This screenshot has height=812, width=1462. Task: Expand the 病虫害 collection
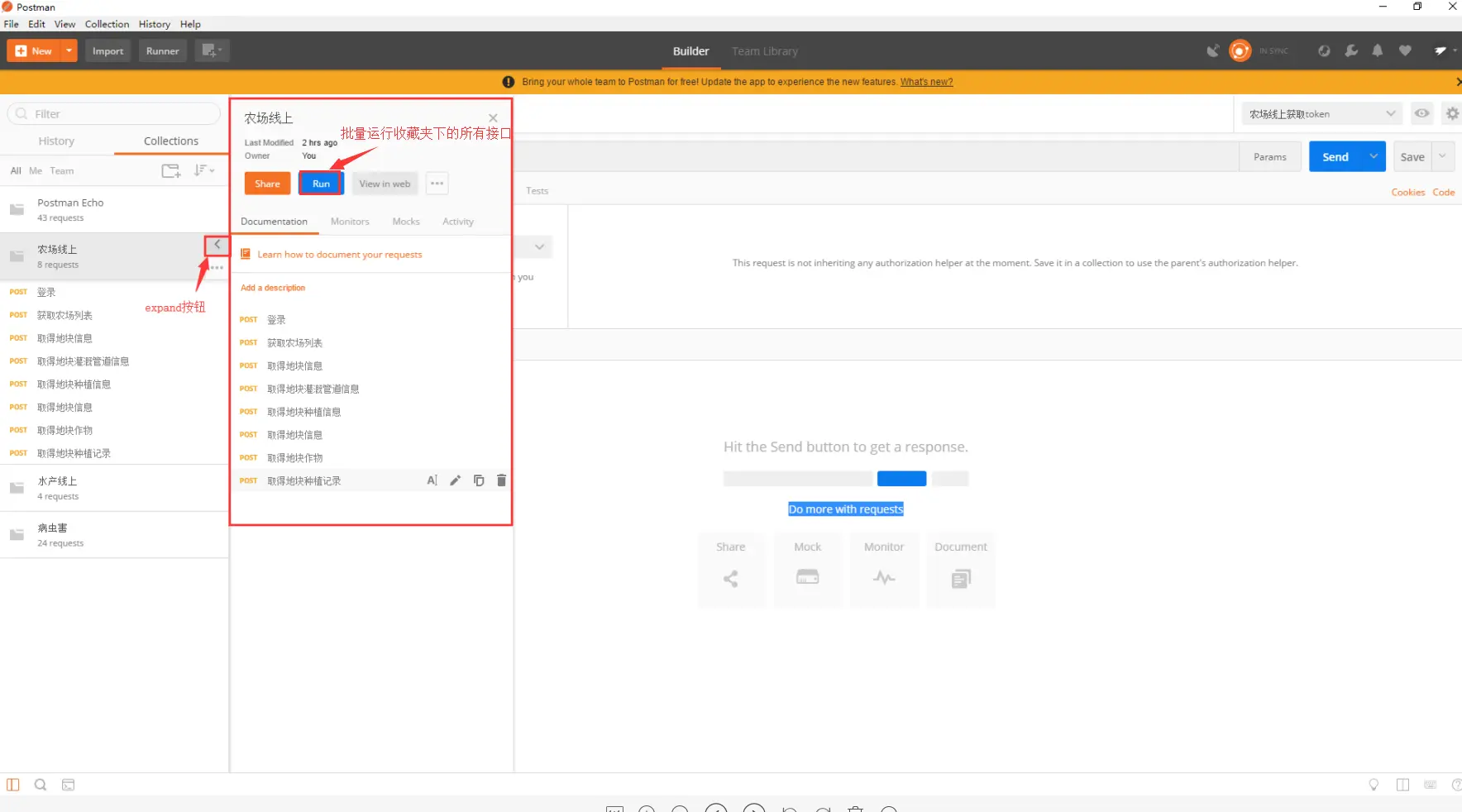(114, 535)
